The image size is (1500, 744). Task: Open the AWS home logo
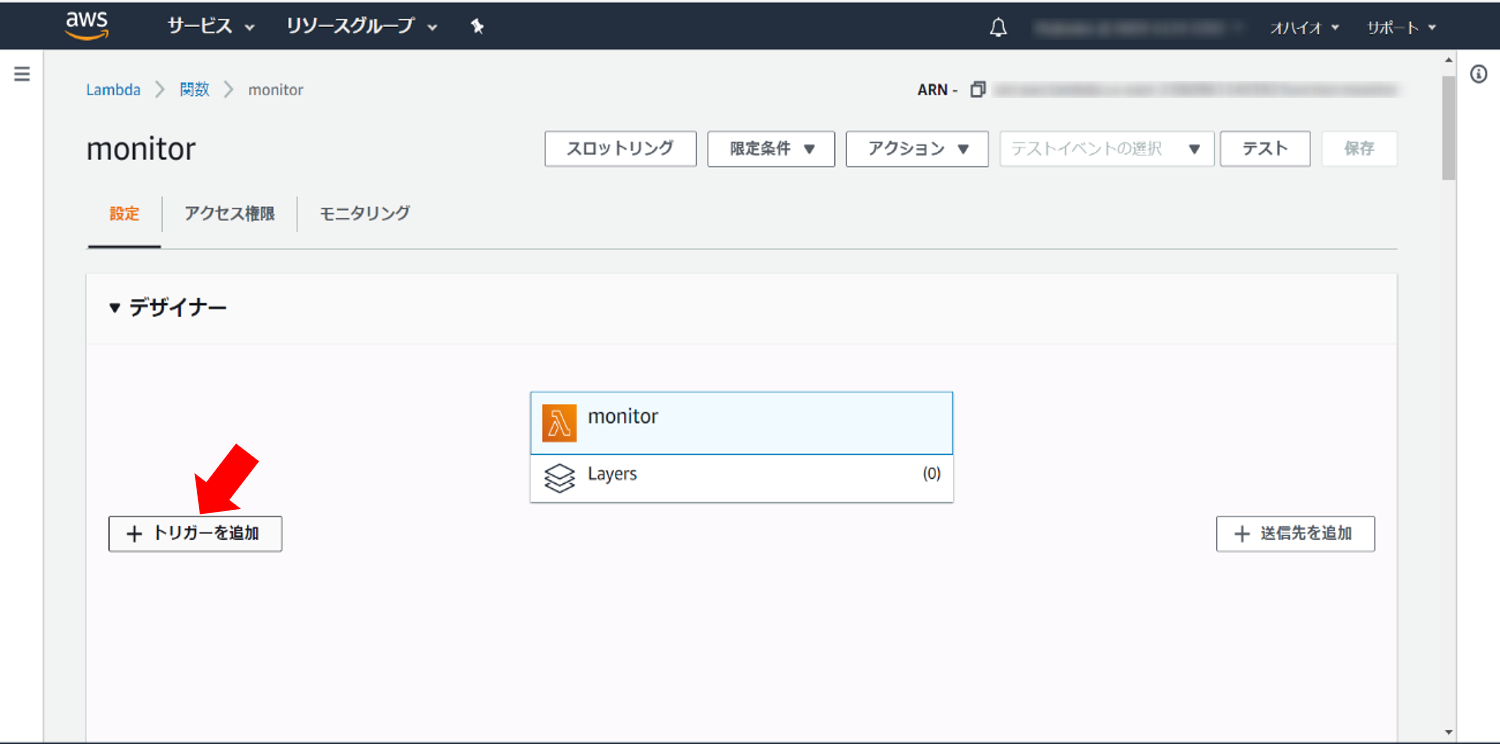87,26
